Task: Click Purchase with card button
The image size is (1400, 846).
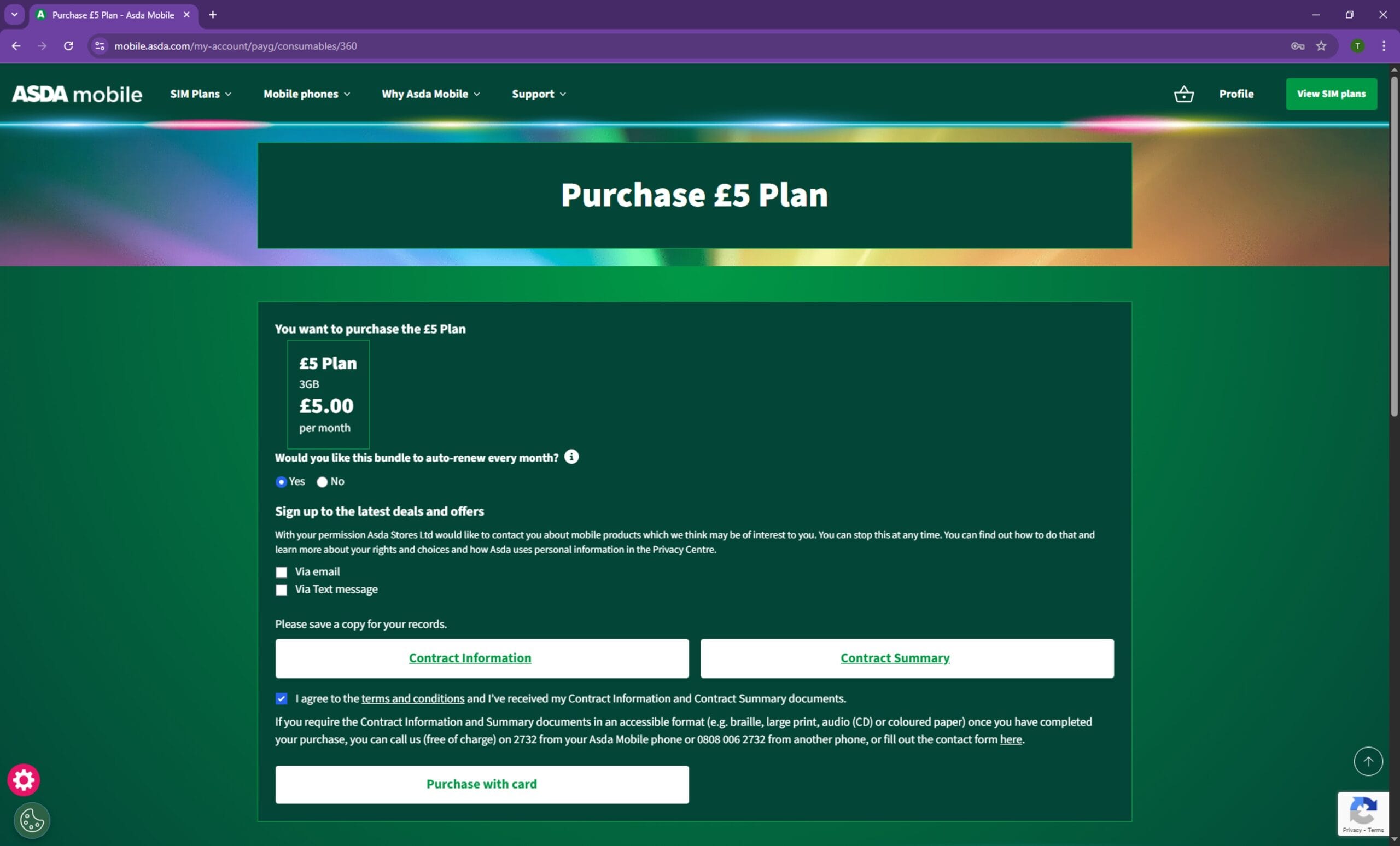Action: click(482, 784)
